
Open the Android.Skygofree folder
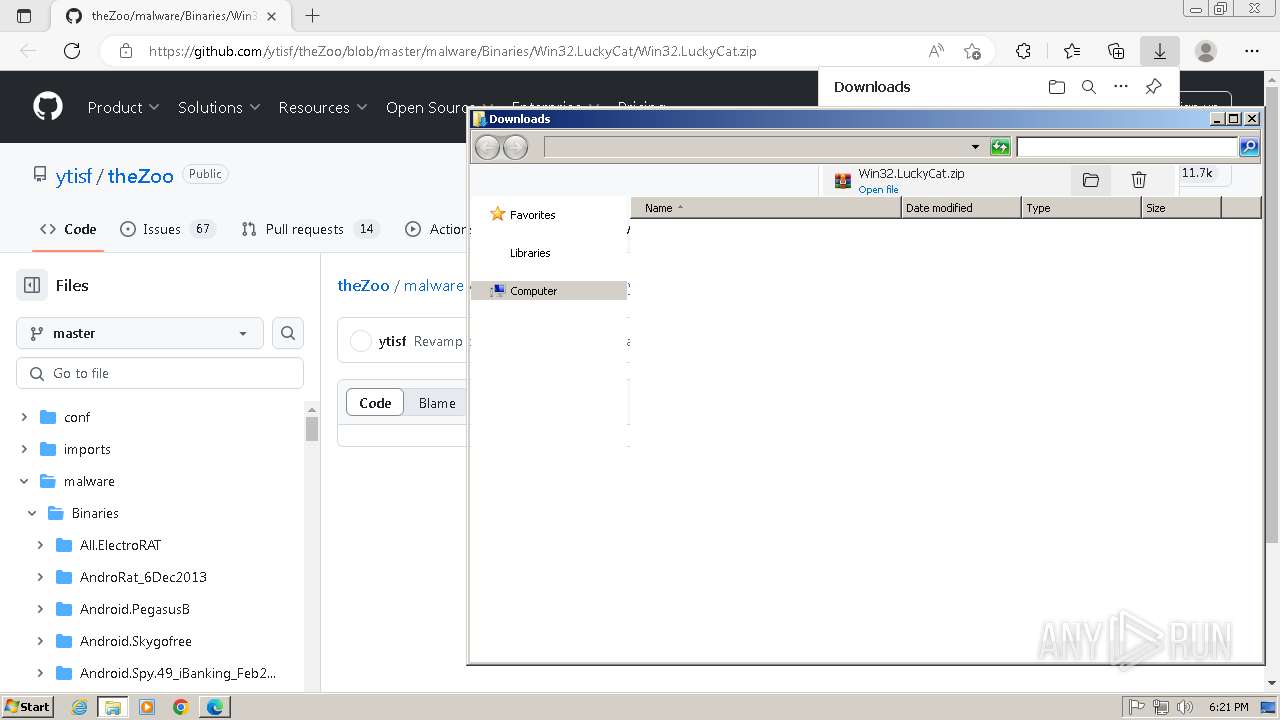pyautogui.click(x=135, y=641)
